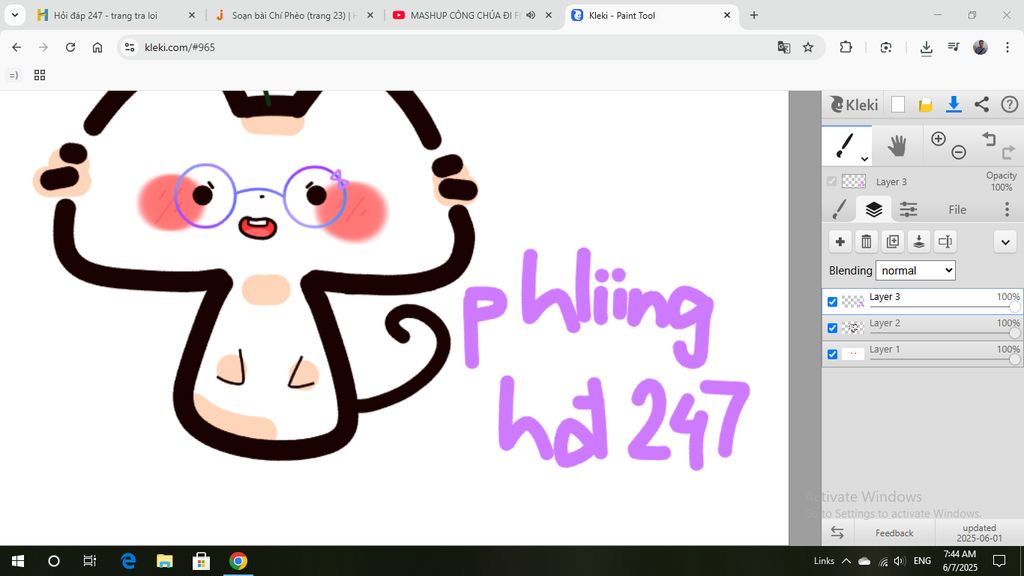Delete layer using the trash icon
Screen dimensions: 1024x576
tap(866, 241)
